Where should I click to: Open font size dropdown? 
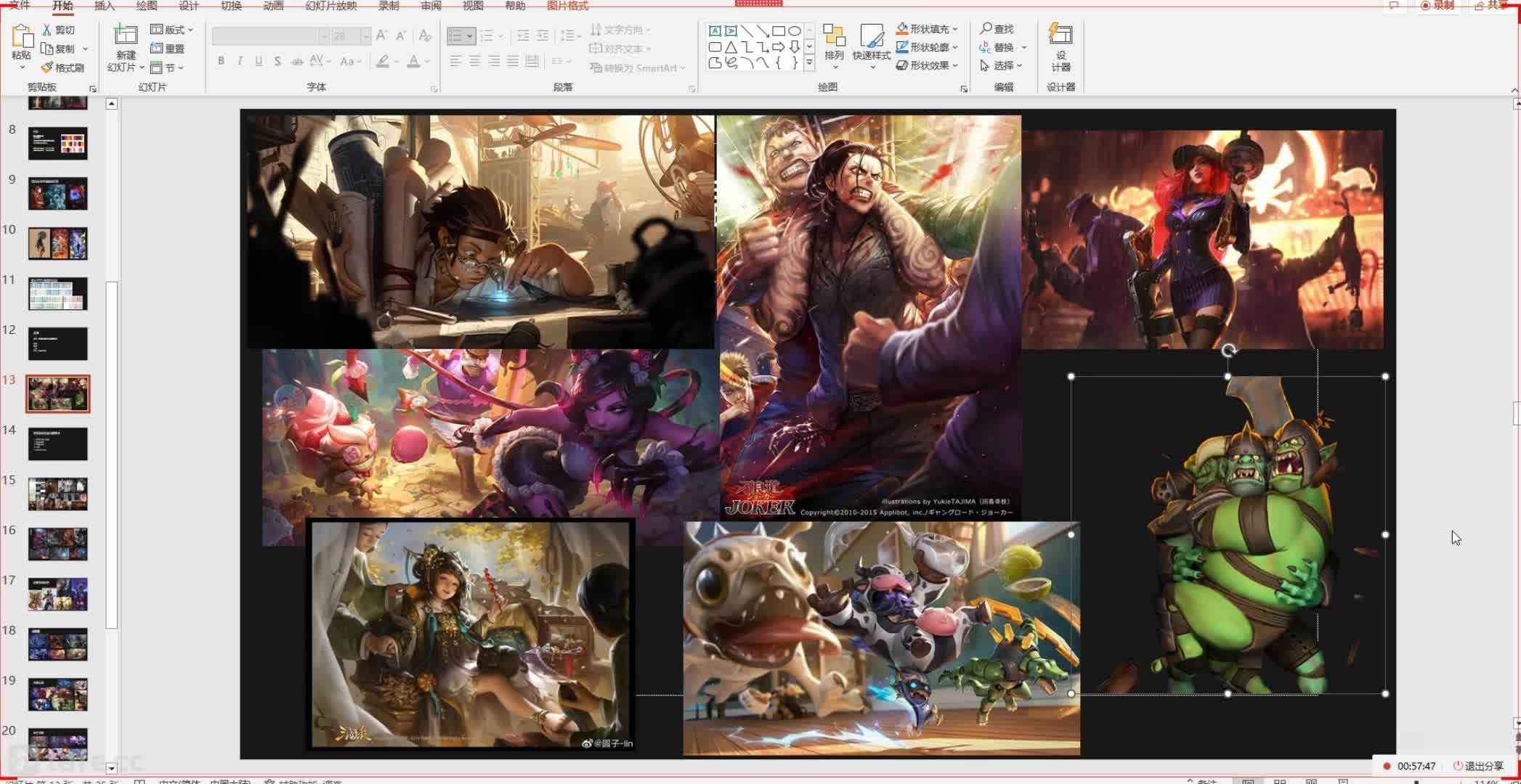click(x=365, y=36)
